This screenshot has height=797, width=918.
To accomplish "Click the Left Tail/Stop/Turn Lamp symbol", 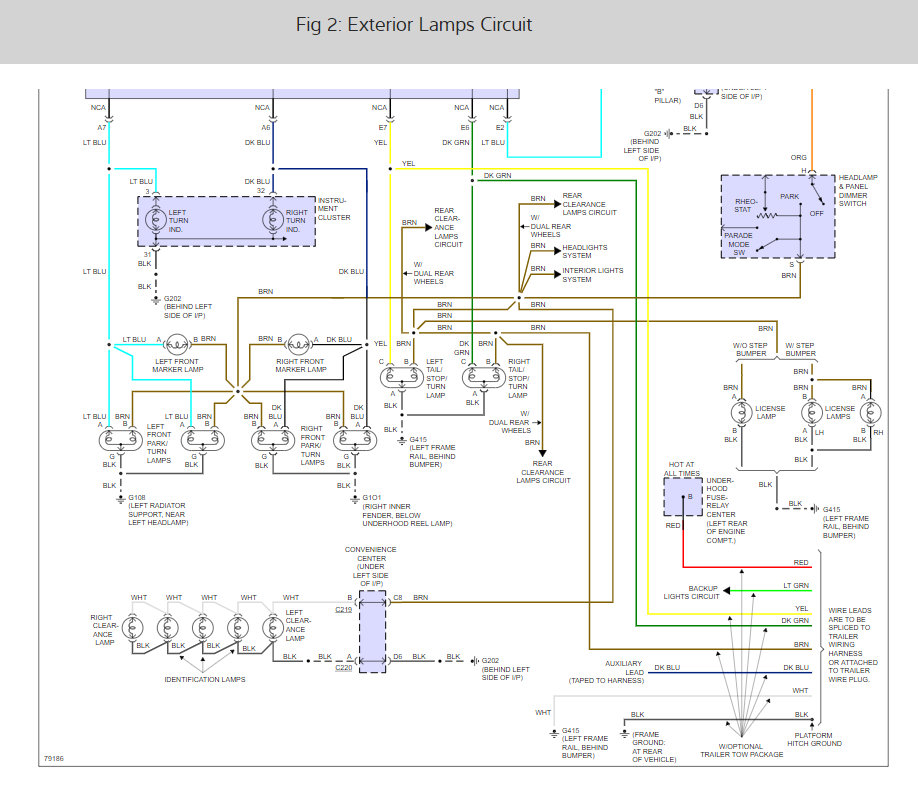I will 402,378.
